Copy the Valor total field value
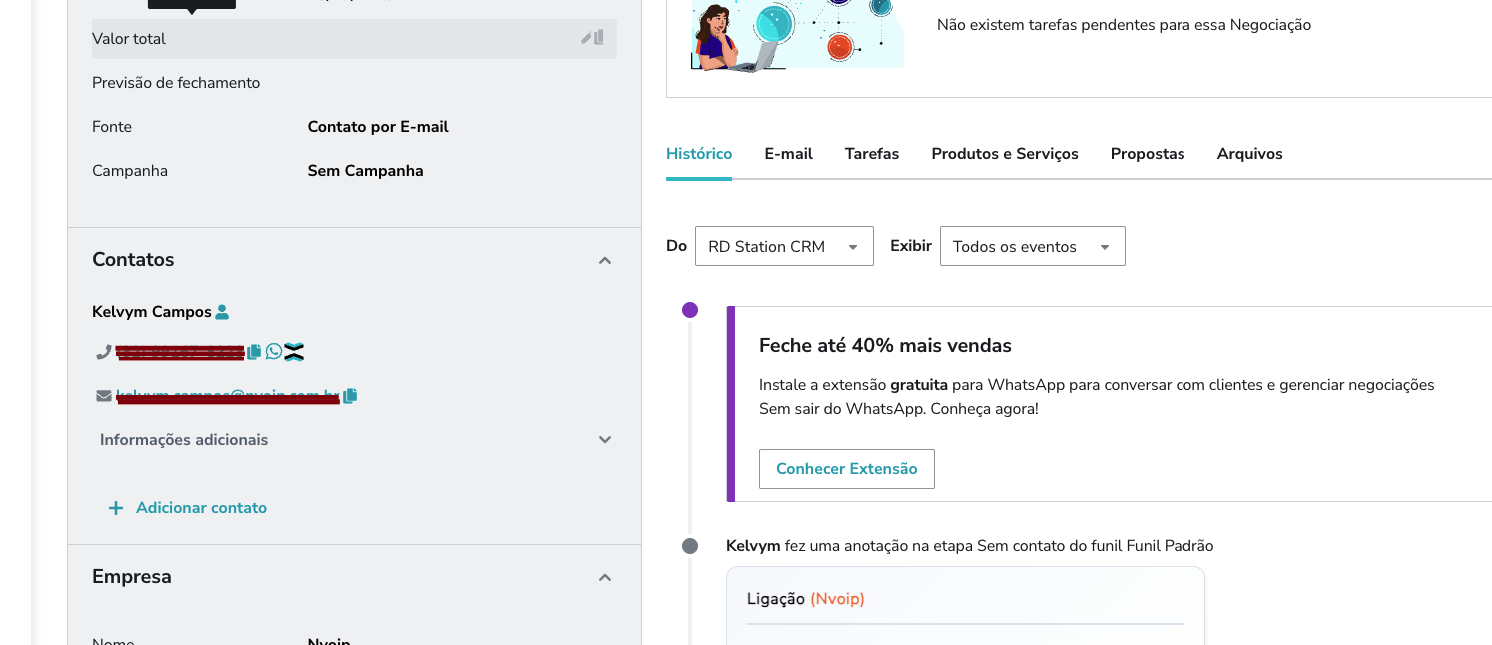 (599, 38)
